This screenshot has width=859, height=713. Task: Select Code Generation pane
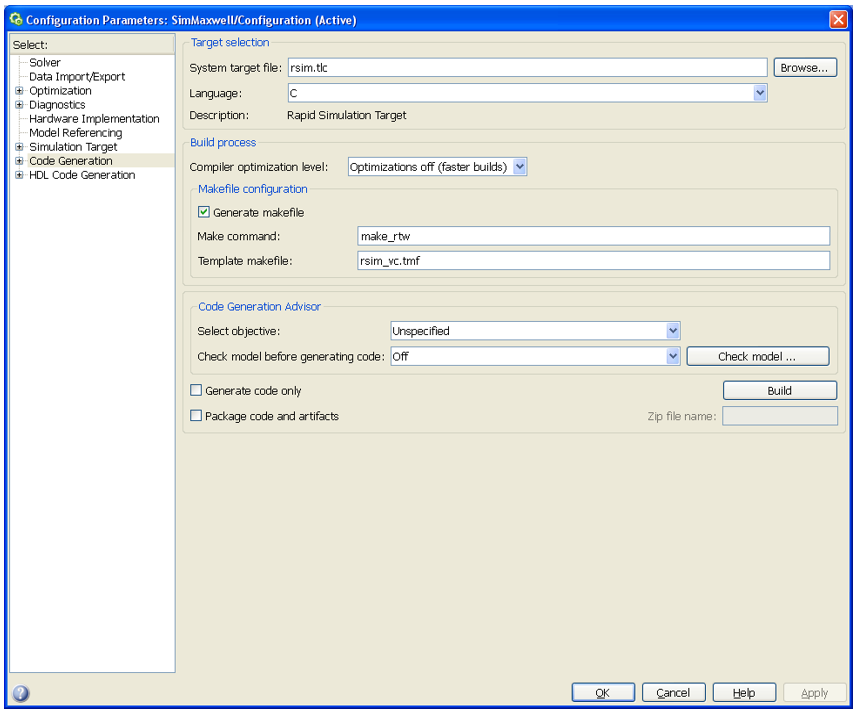pos(71,161)
